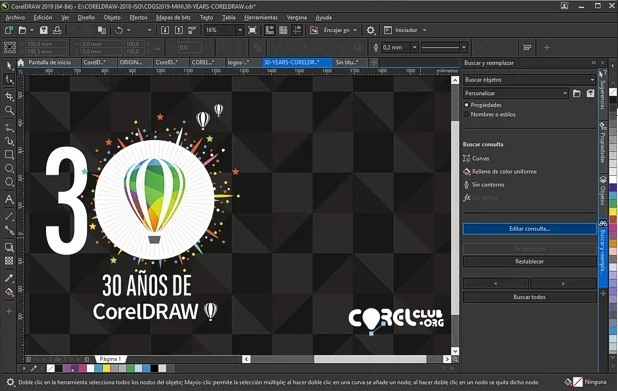Viewport: 618px width, 391px height.
Task: Open the zoom level 16% dropdown
Action: click(x=240, y=30)
